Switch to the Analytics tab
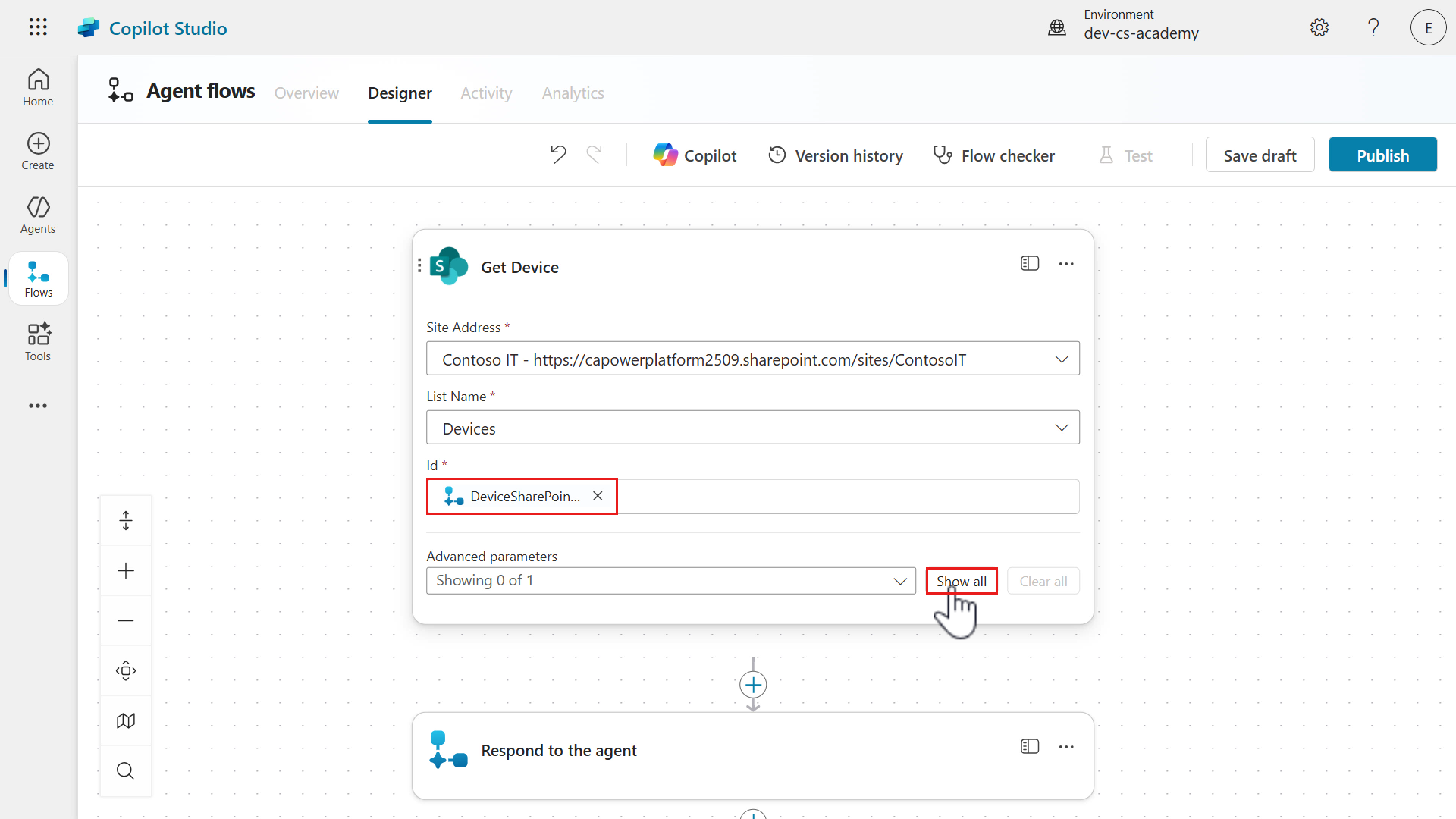This screenshot has width=1456, height=819. point(573,93)
